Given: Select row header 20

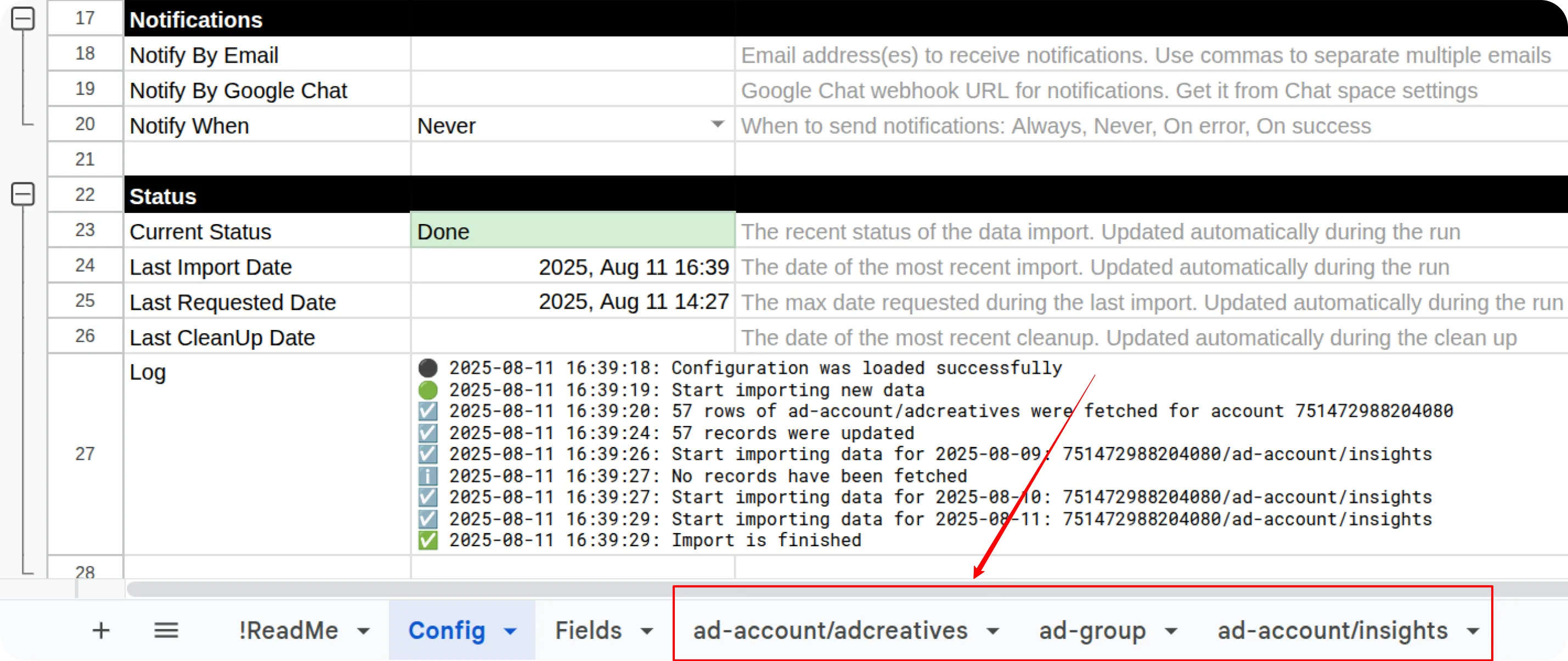Looking at the screenshot, I should click(85, 124).
